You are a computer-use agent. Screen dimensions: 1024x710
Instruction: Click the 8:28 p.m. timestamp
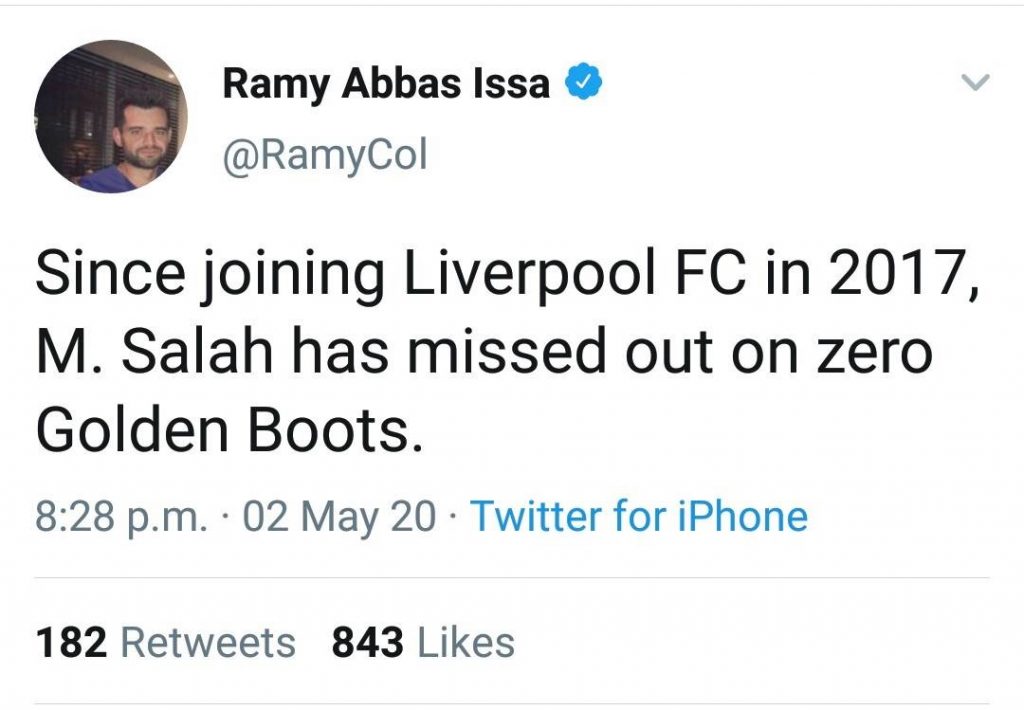pos(123,517)
